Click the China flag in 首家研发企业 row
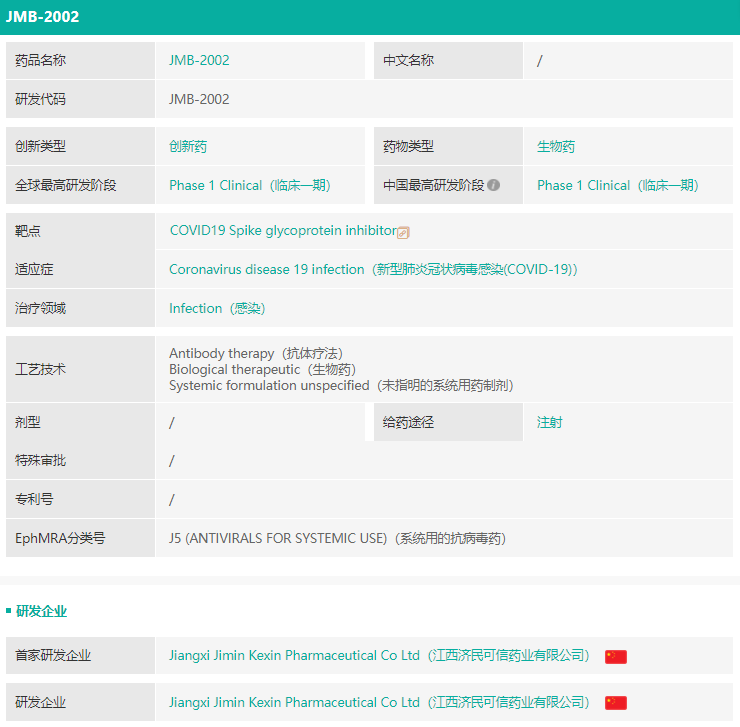 coord(616,656)
